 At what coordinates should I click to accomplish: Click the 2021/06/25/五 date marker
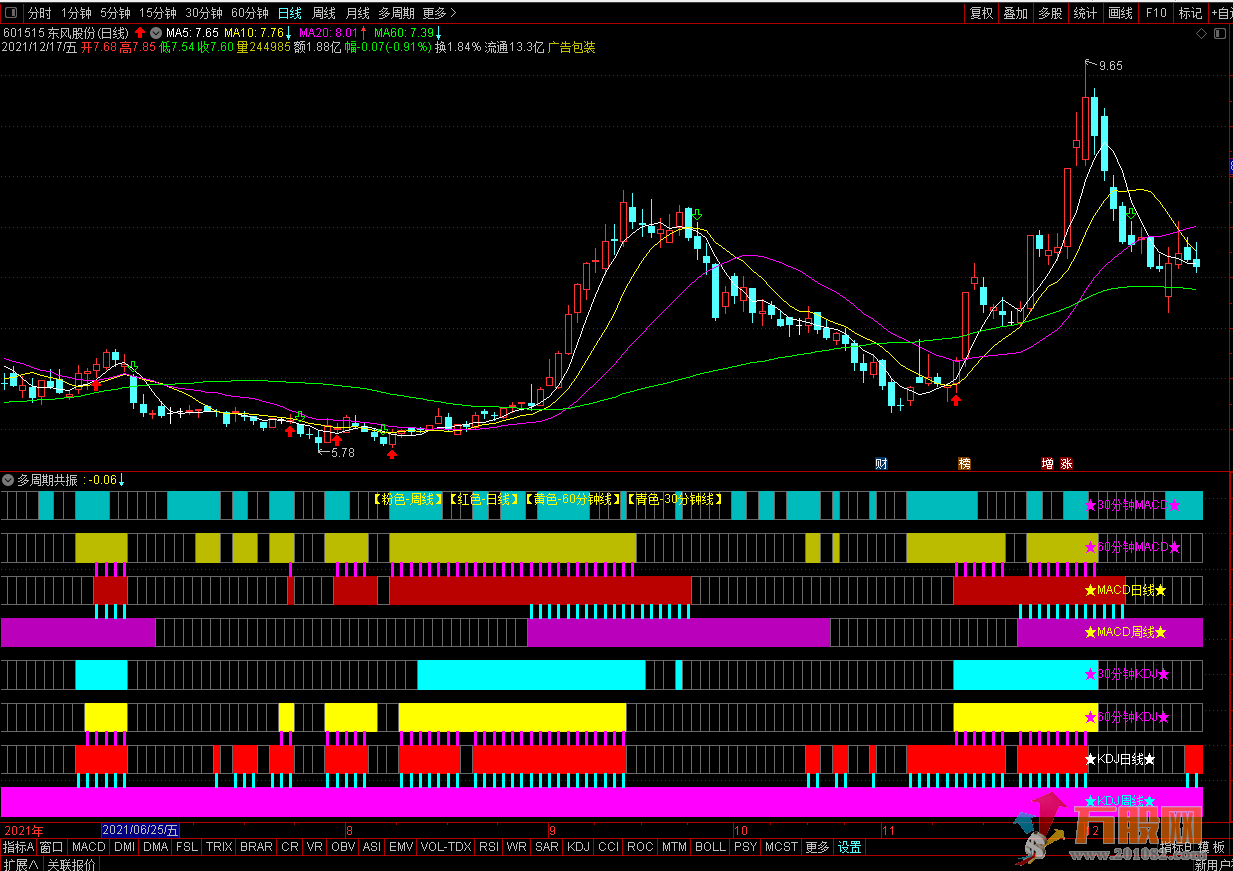141,830
